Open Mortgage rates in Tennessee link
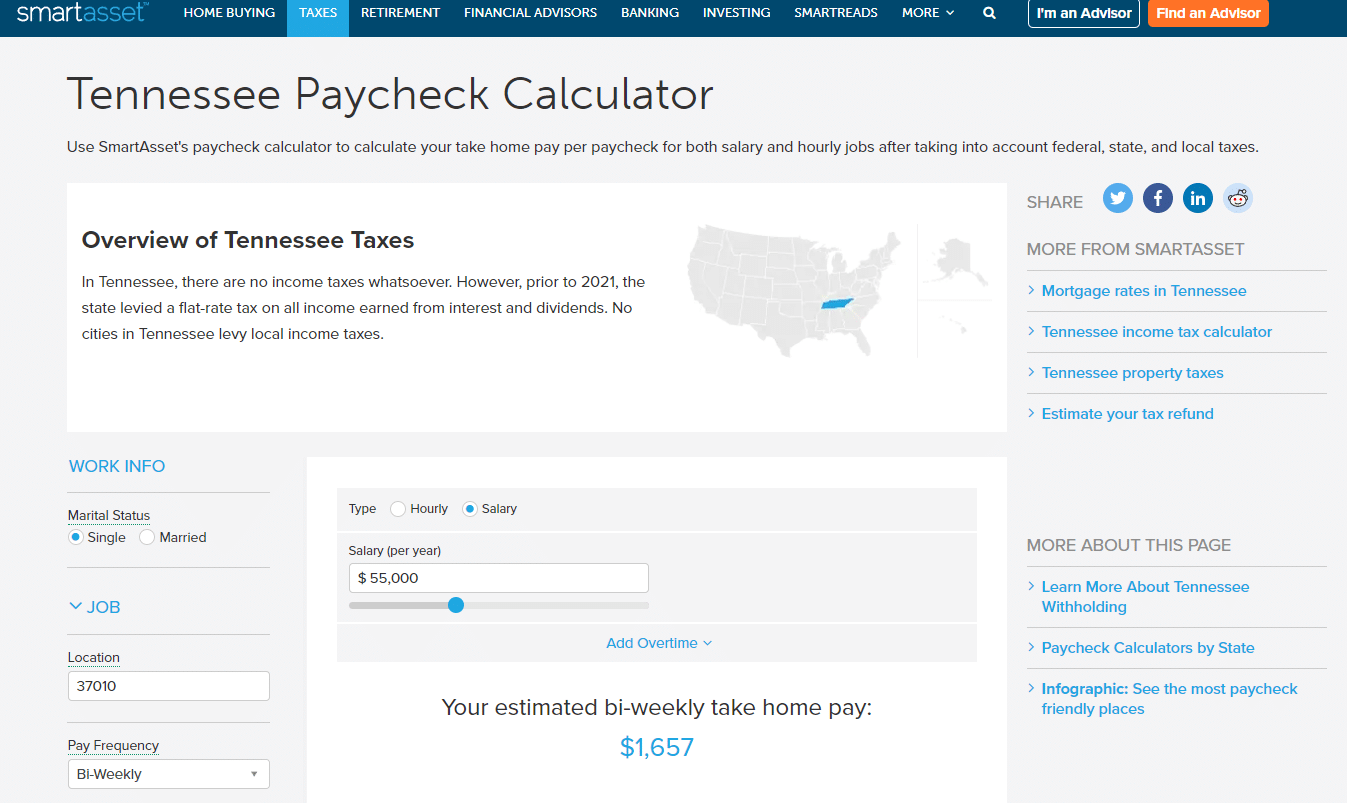This screenshot has height=803, width=1347. pos(1144,291)
